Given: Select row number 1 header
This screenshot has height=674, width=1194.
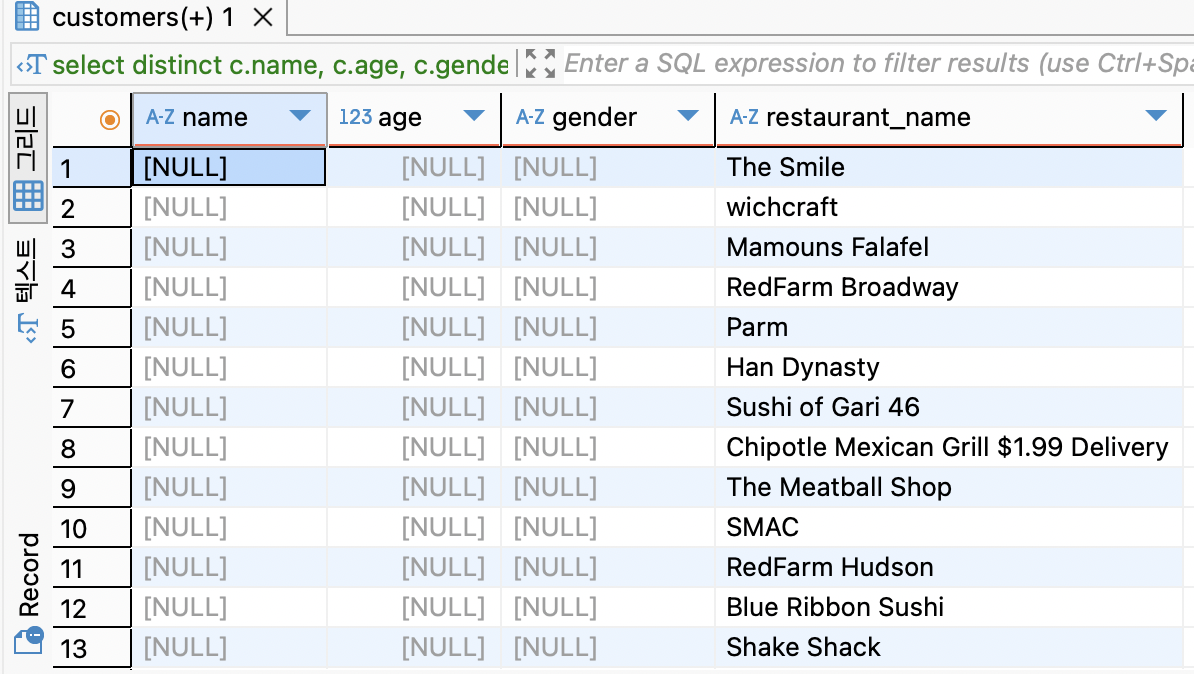Looking at the screenshot, I should (91, 168).
